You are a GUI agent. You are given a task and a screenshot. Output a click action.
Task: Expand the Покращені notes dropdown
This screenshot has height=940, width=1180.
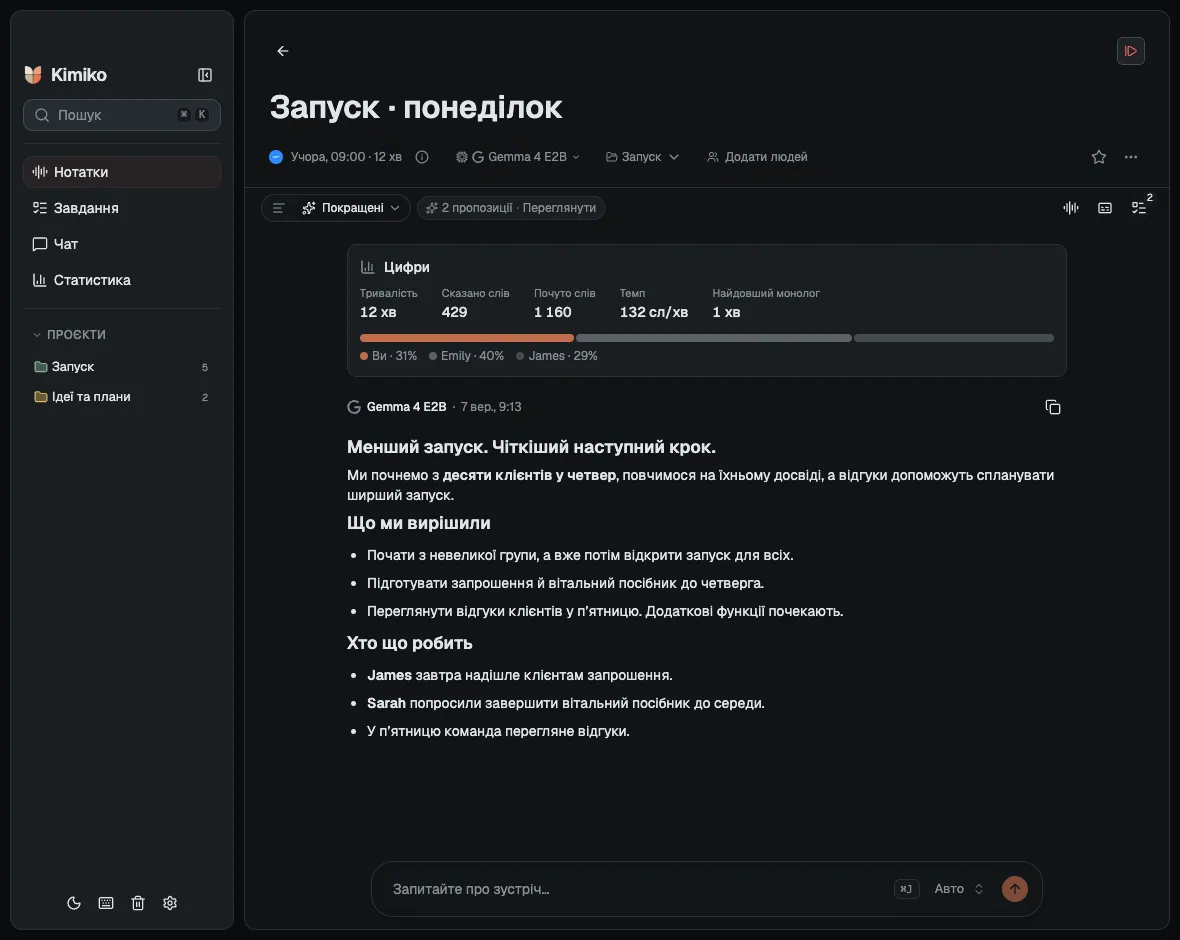pos(351,208)
